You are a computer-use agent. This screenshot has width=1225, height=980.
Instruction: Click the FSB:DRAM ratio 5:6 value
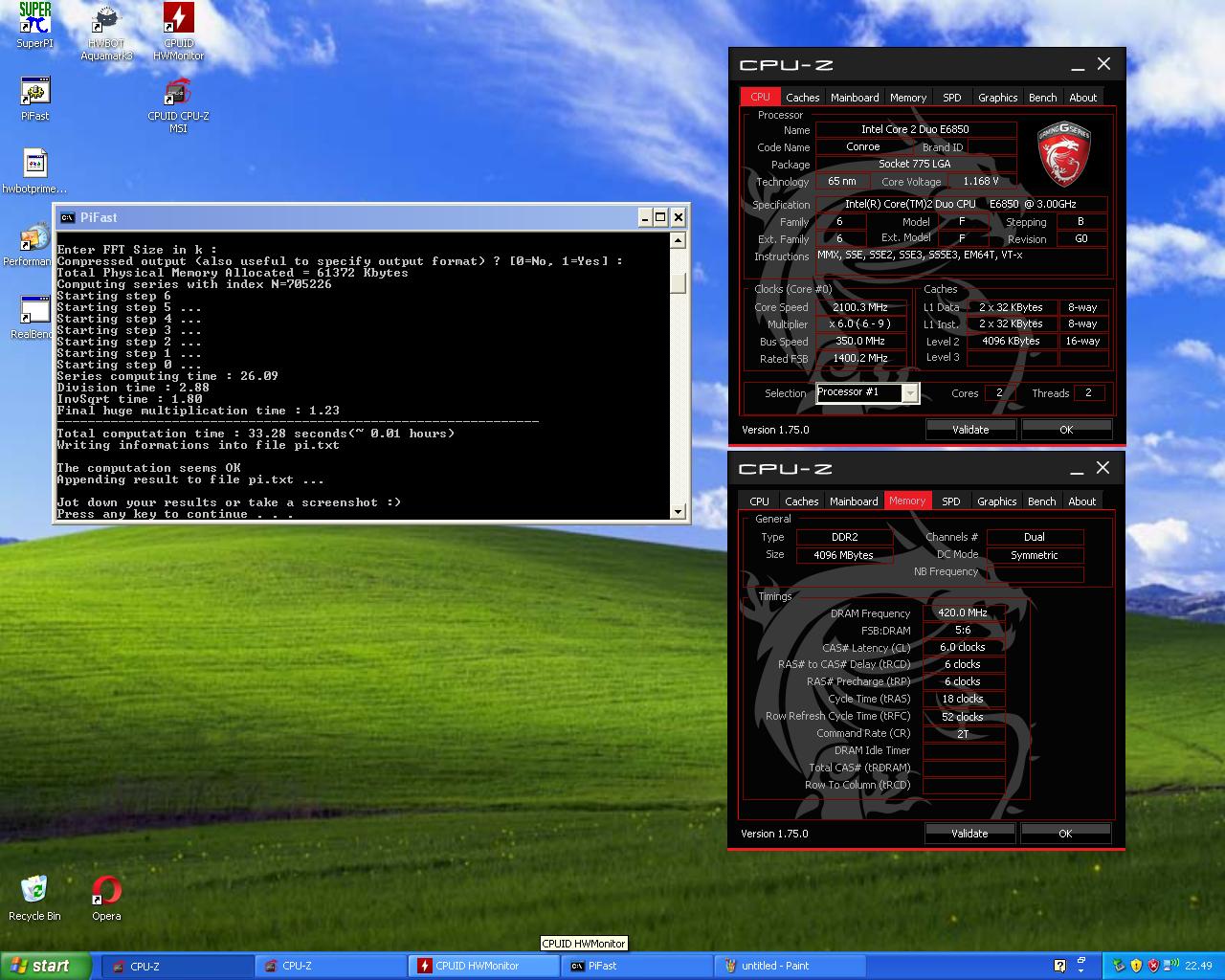[963, 630]
